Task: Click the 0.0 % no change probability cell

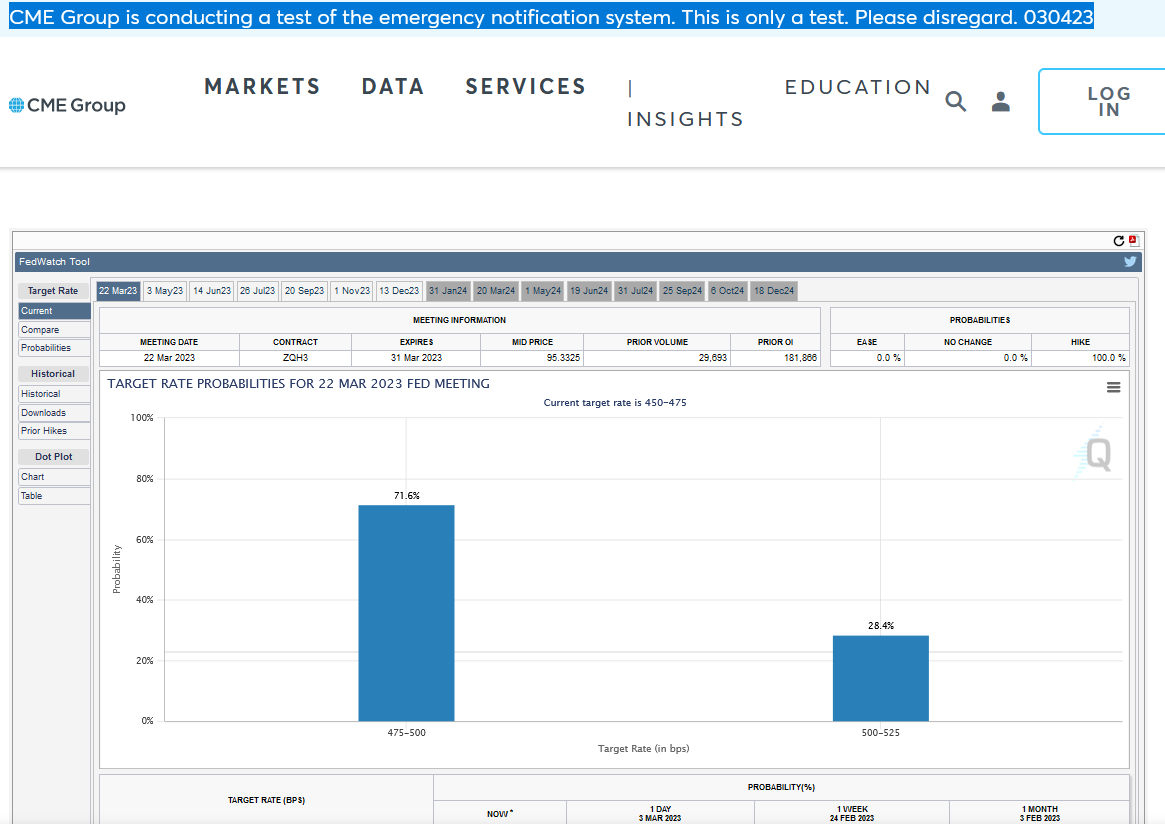Action: pos(967,358)
